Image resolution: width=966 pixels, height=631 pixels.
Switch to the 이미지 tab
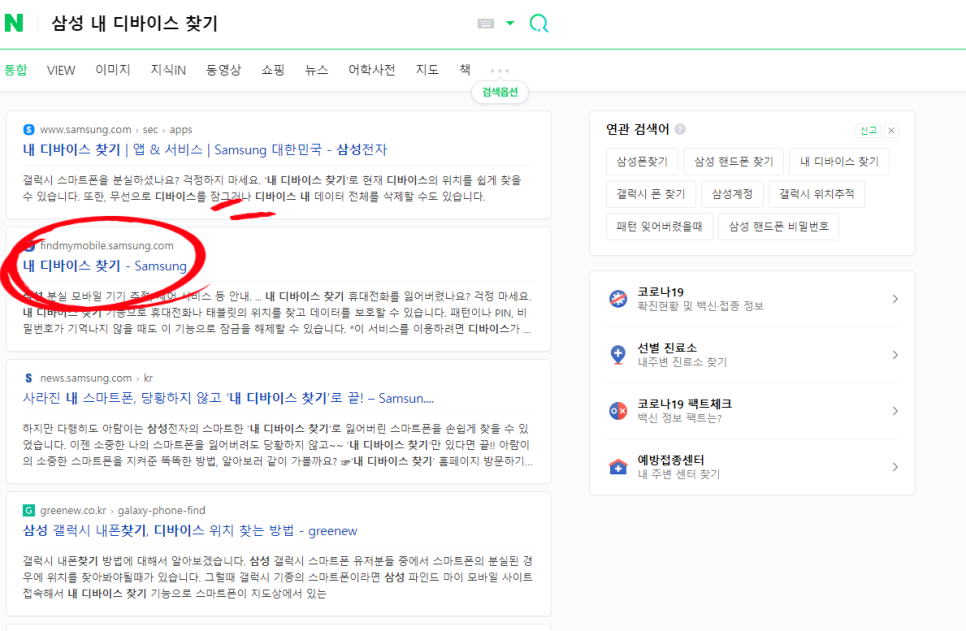point(113,70)
